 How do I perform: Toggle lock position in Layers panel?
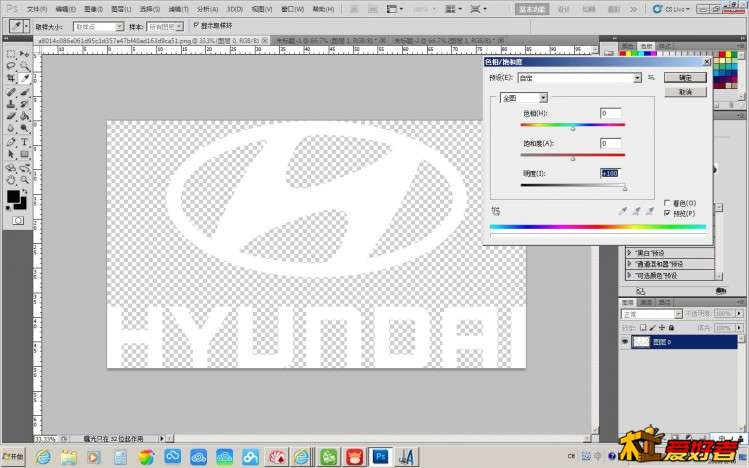662,328
